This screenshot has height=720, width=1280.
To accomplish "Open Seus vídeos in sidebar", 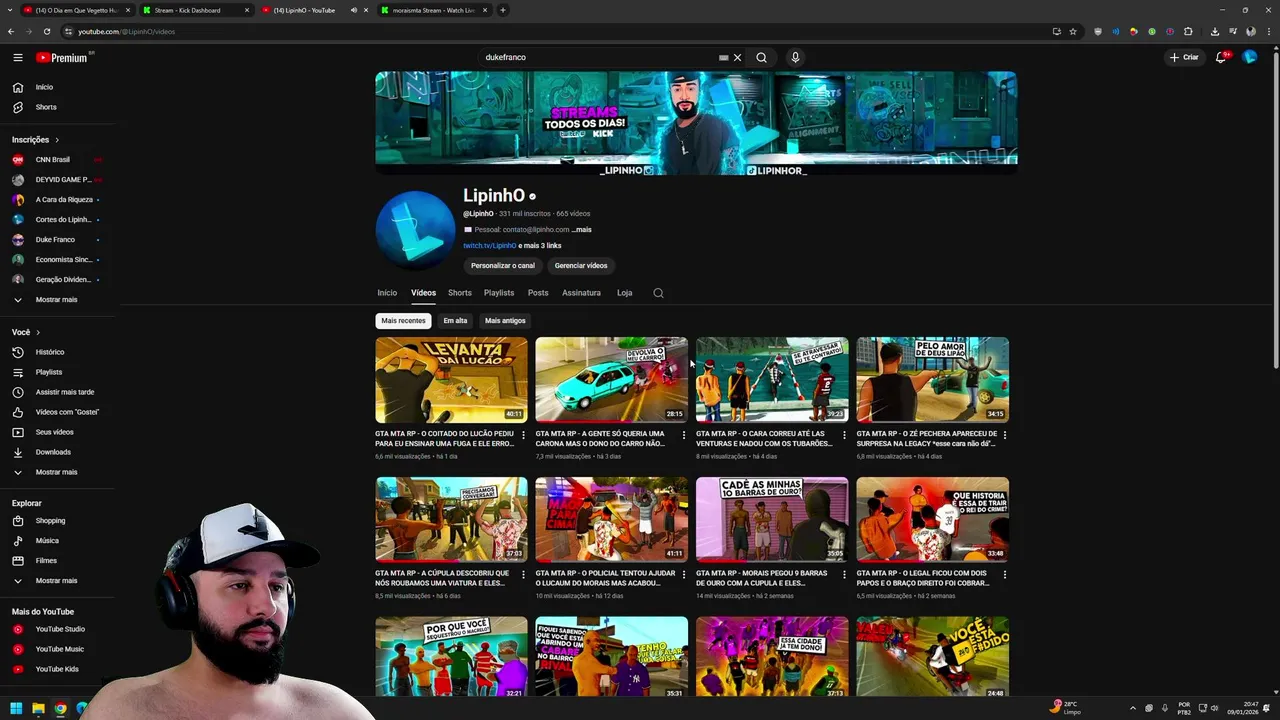I will pos(57,432).
